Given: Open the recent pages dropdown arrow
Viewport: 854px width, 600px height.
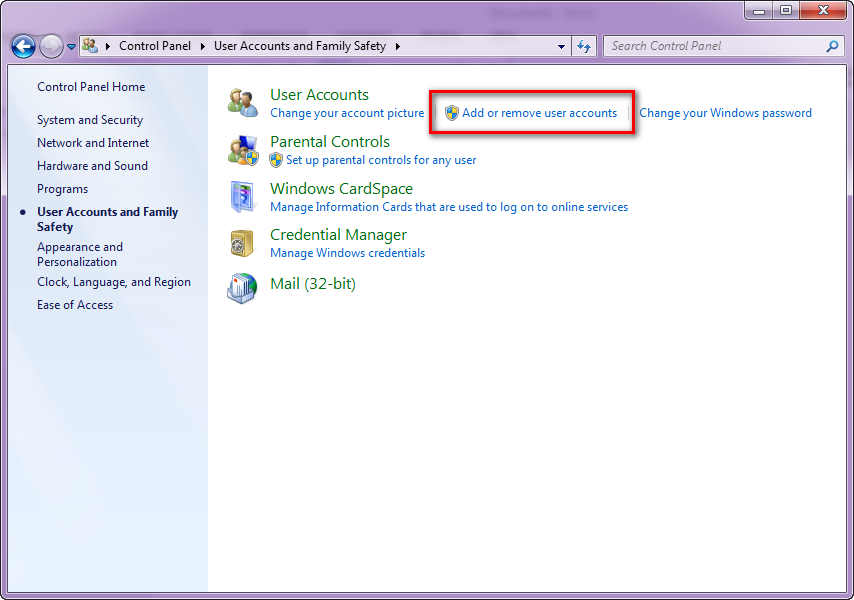Looking at the screenshot, I should click(71, 47).
